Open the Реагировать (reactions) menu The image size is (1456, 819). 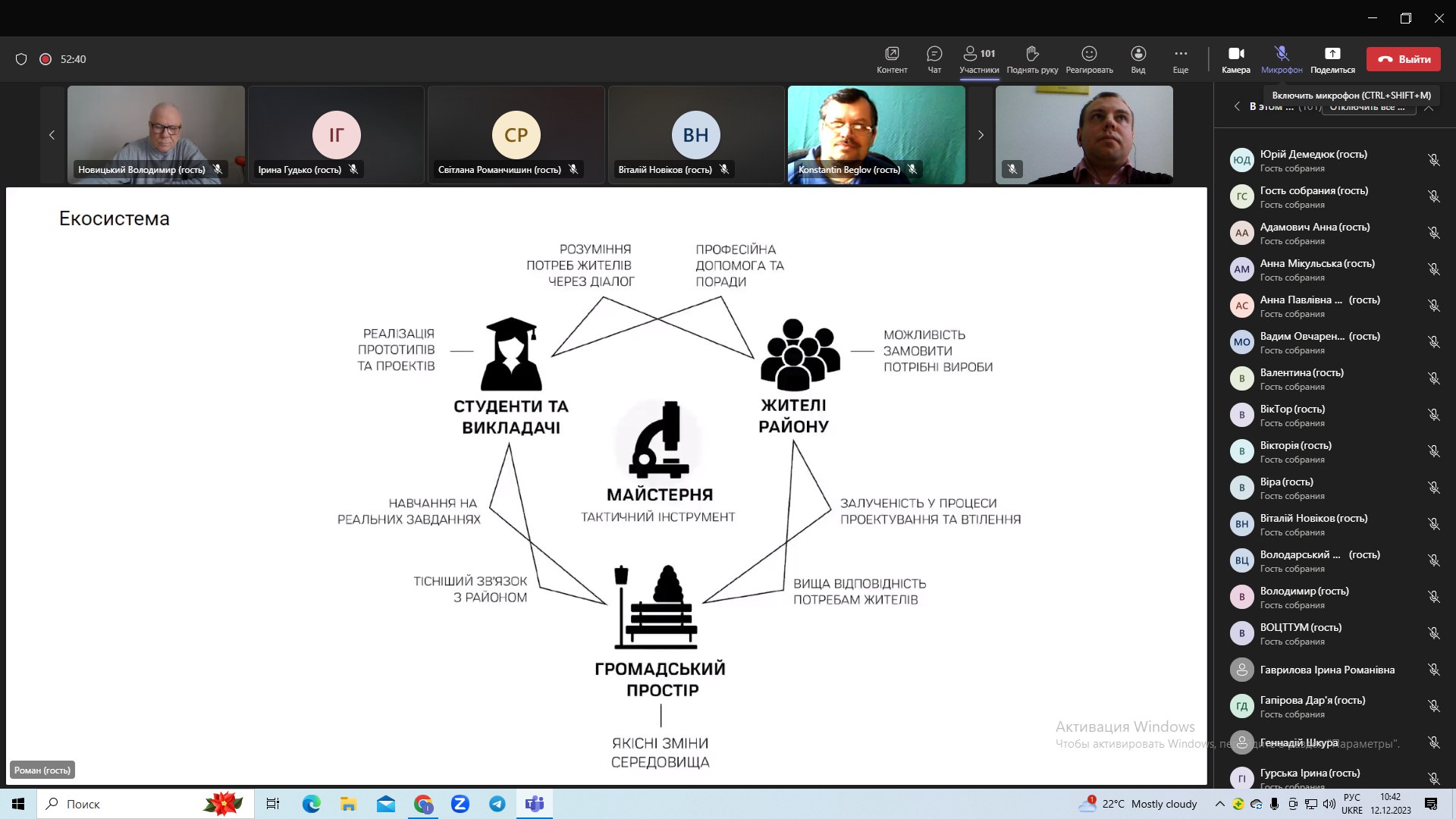click(x=1089, y=54)
